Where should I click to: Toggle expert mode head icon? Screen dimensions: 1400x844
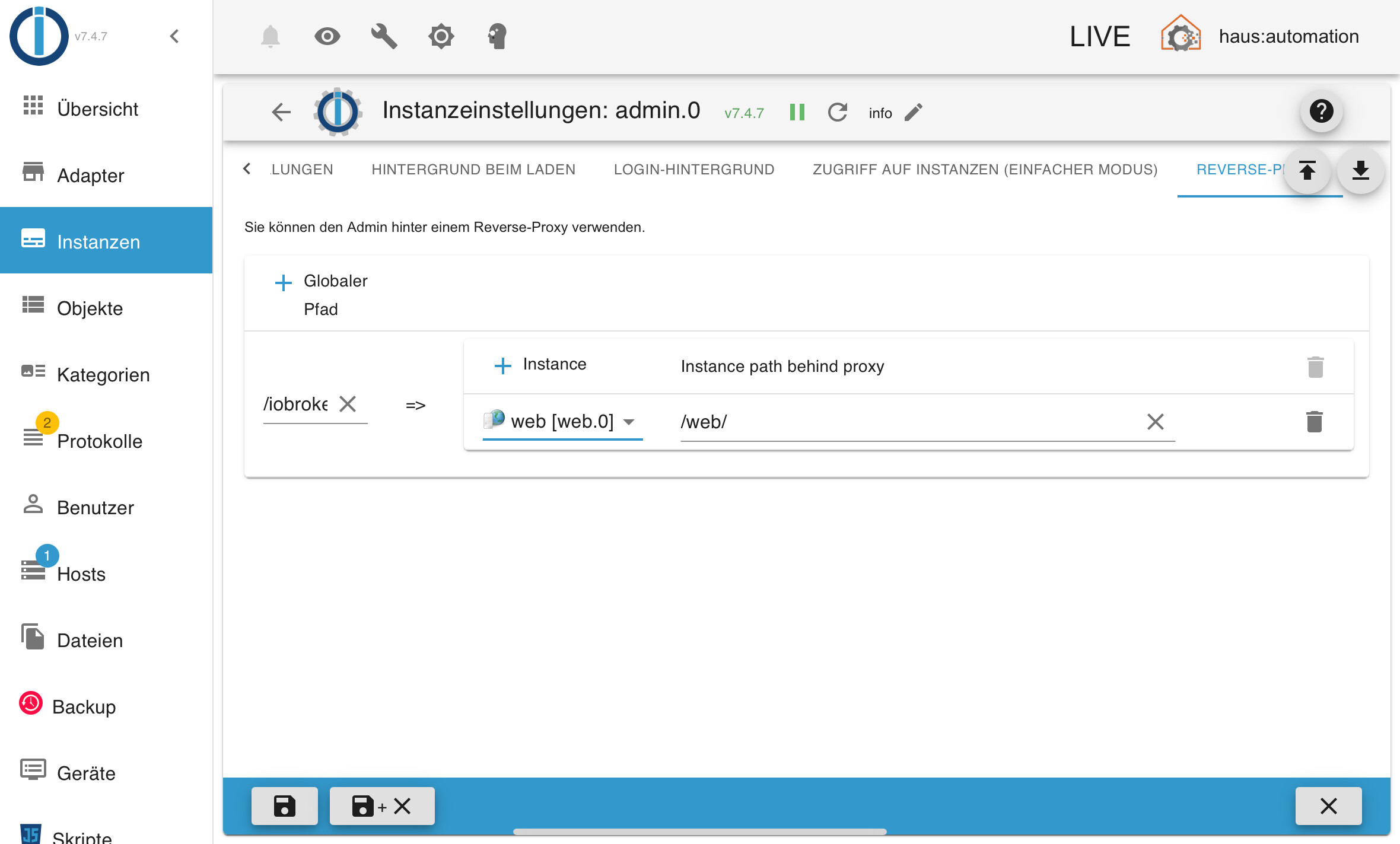(497, 36)
